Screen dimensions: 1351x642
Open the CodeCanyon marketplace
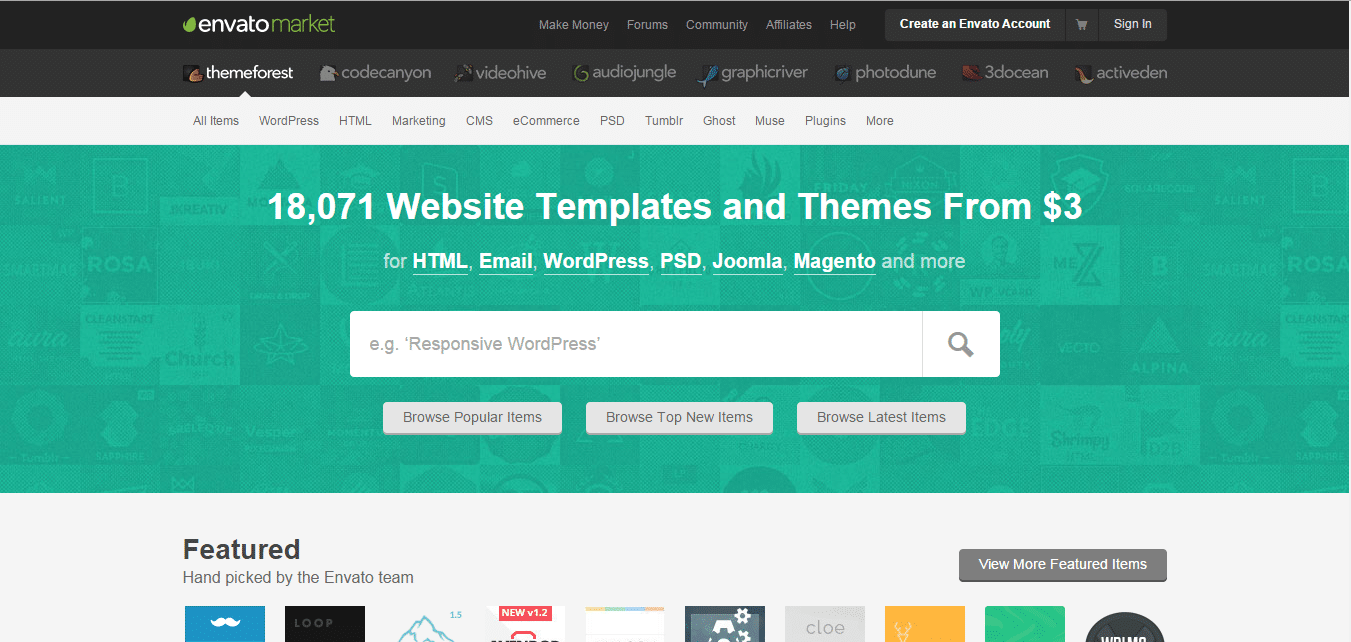(375, 73)
